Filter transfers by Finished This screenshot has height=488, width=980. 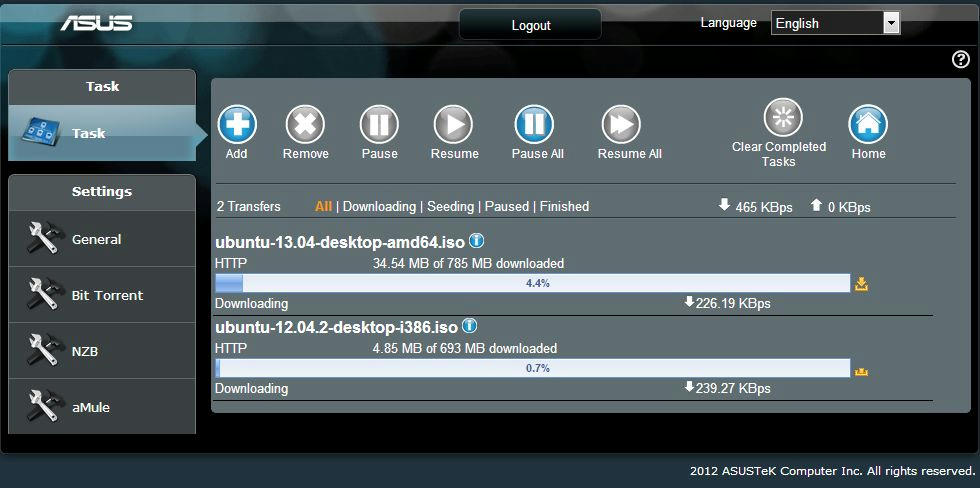point(564,206)
